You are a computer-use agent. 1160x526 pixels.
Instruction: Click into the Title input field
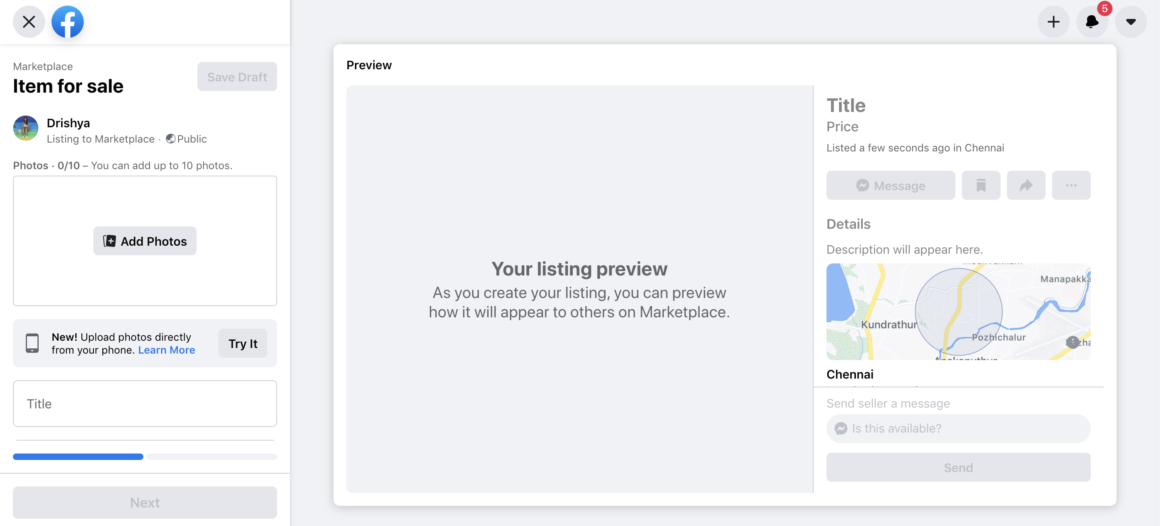click(x=145, y=404)
